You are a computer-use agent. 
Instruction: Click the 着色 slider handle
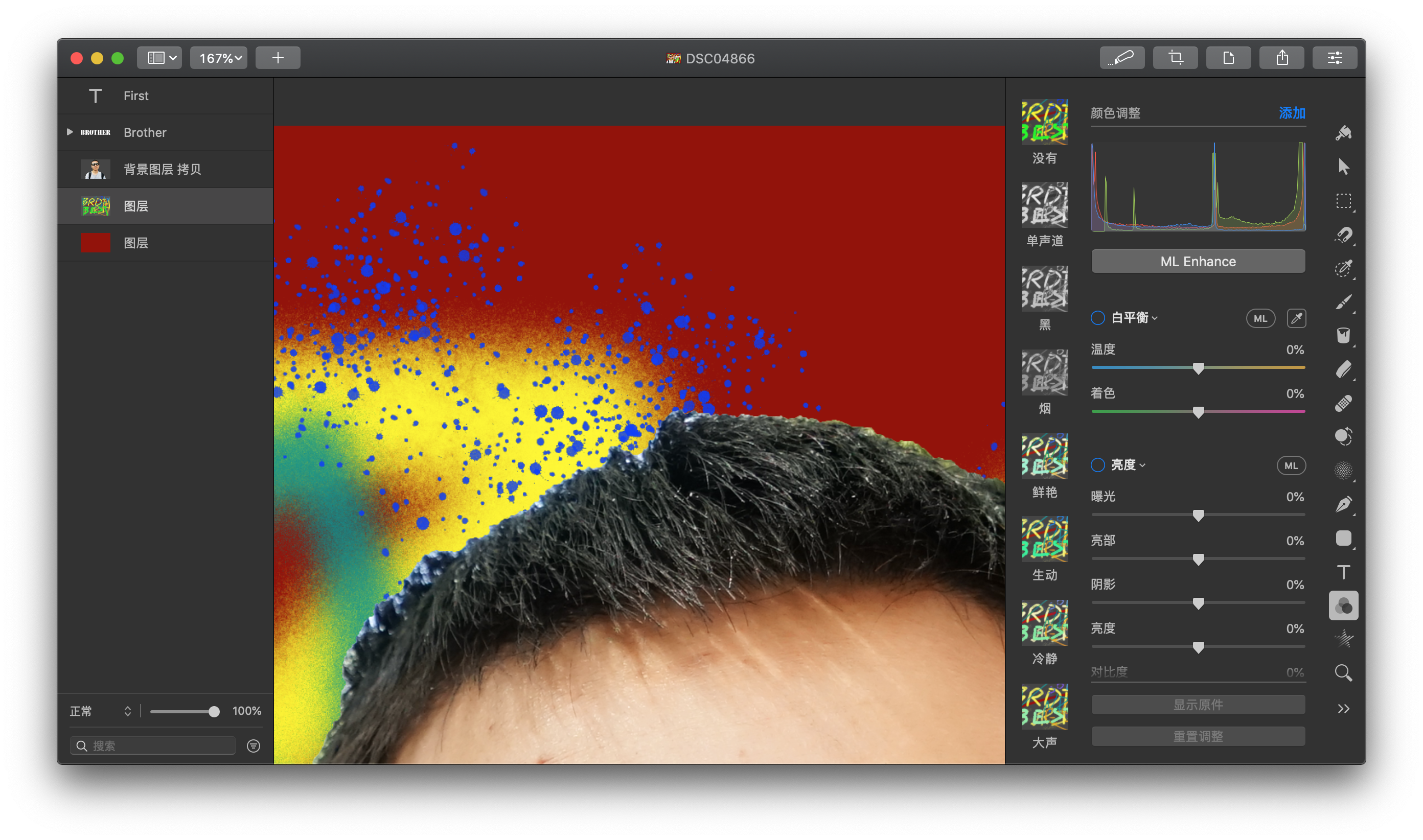pyautogui.click(x=1198, y=413)
